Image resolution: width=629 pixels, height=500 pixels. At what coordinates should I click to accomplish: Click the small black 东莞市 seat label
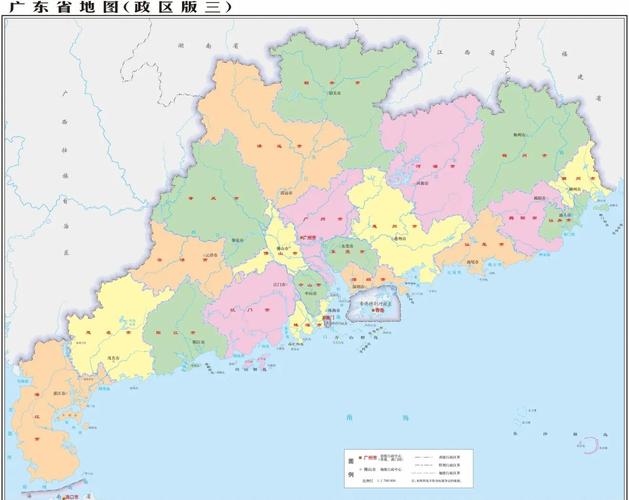[347, 245]
